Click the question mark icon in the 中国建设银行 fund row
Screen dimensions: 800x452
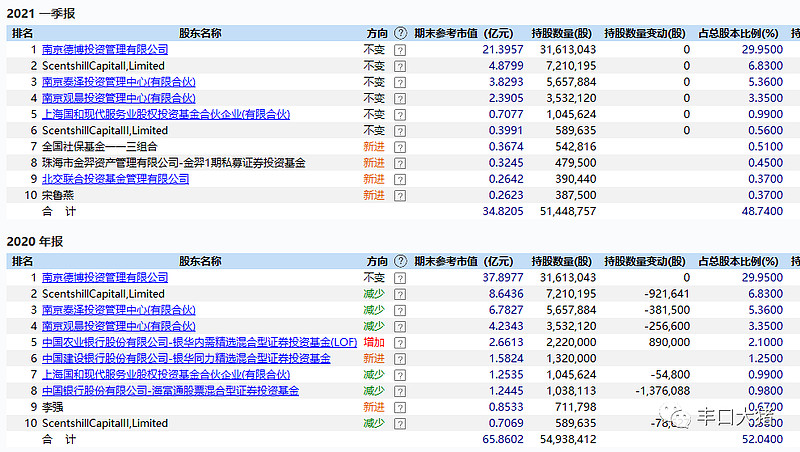(400, 359)
